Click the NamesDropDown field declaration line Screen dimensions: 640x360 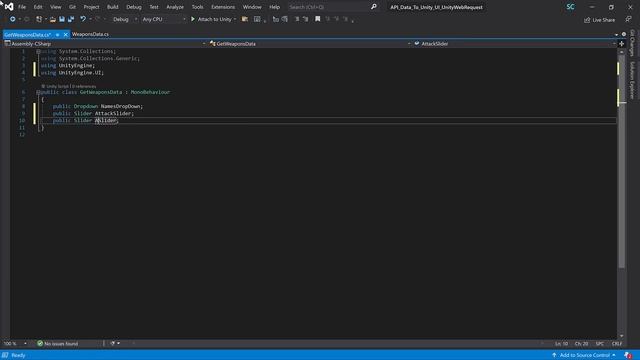pyautogui.click(x=98, y=106)
